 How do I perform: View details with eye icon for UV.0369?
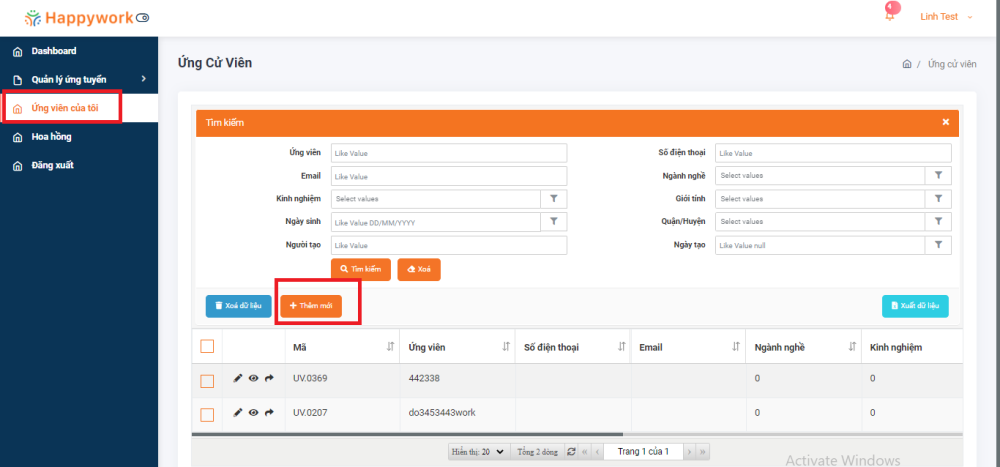coord(253,379)
